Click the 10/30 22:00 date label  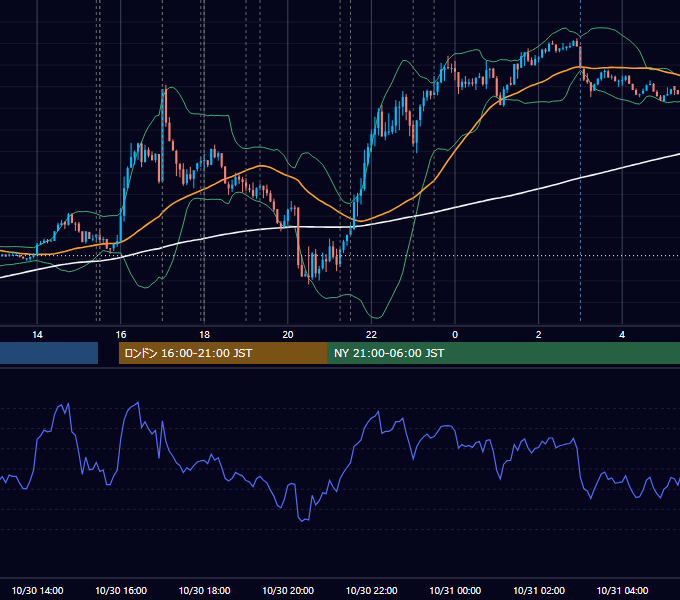371,590
